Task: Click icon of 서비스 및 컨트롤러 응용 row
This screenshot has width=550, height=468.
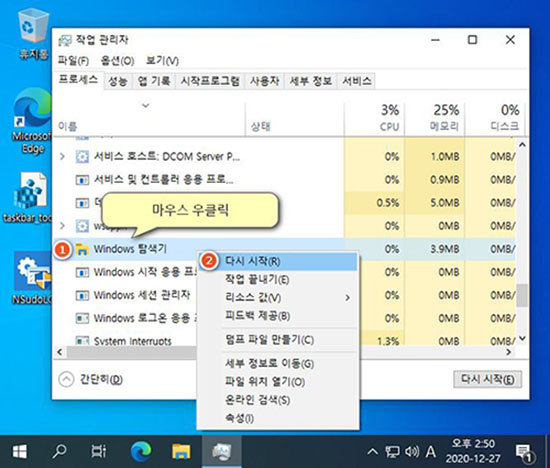Action: (82, 180)
